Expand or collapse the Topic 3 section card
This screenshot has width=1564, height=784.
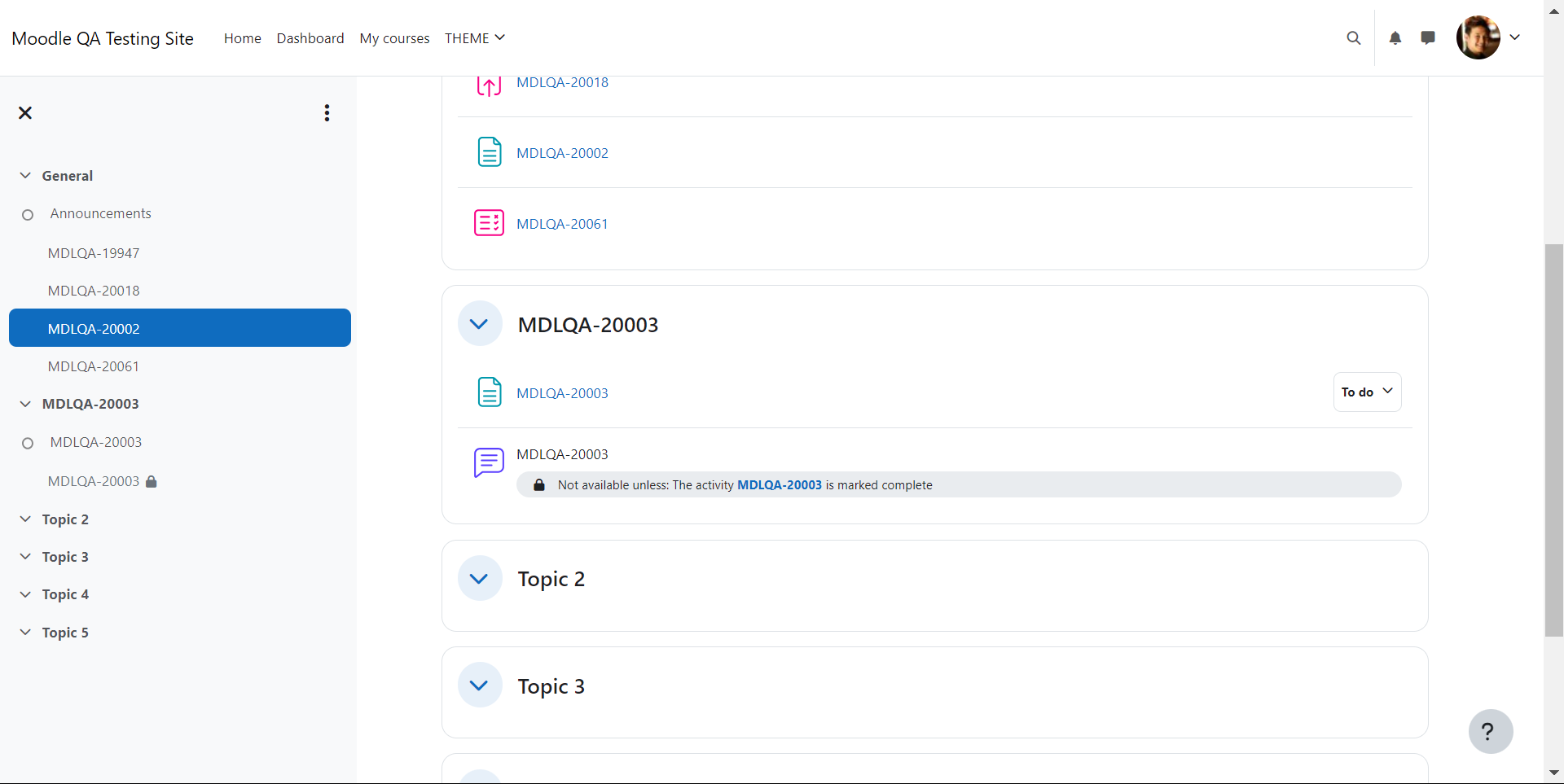480,685
